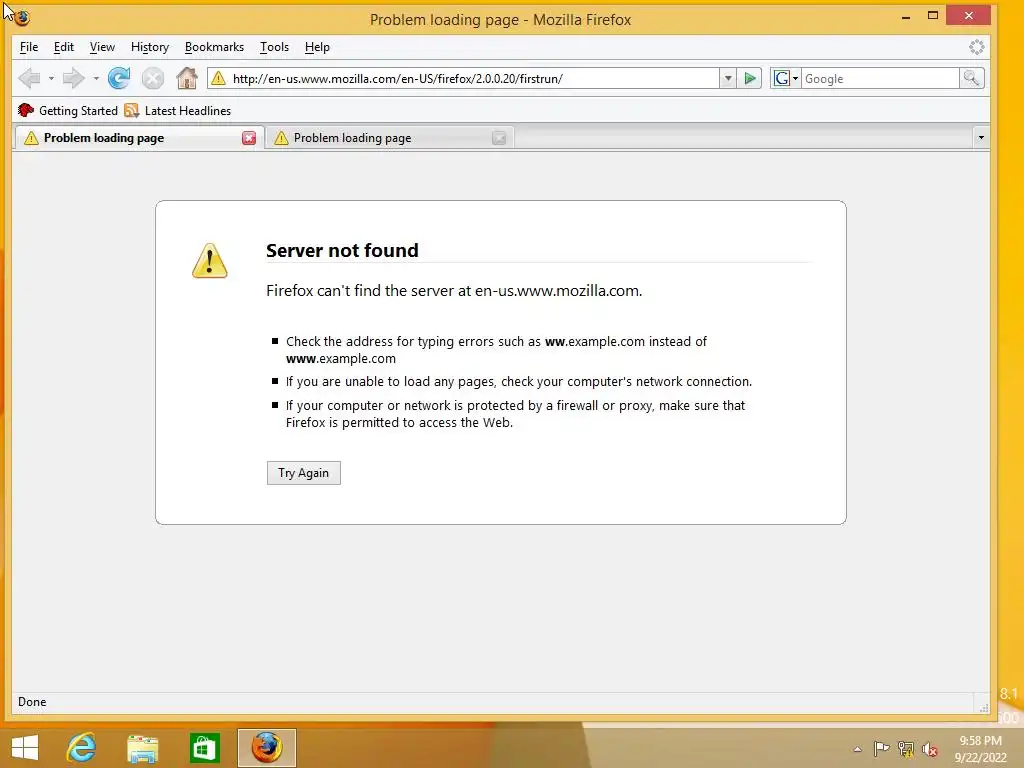Viewport: 1024px width, 768px height.
Task: Close the second inactive tab
Action: 499,138
